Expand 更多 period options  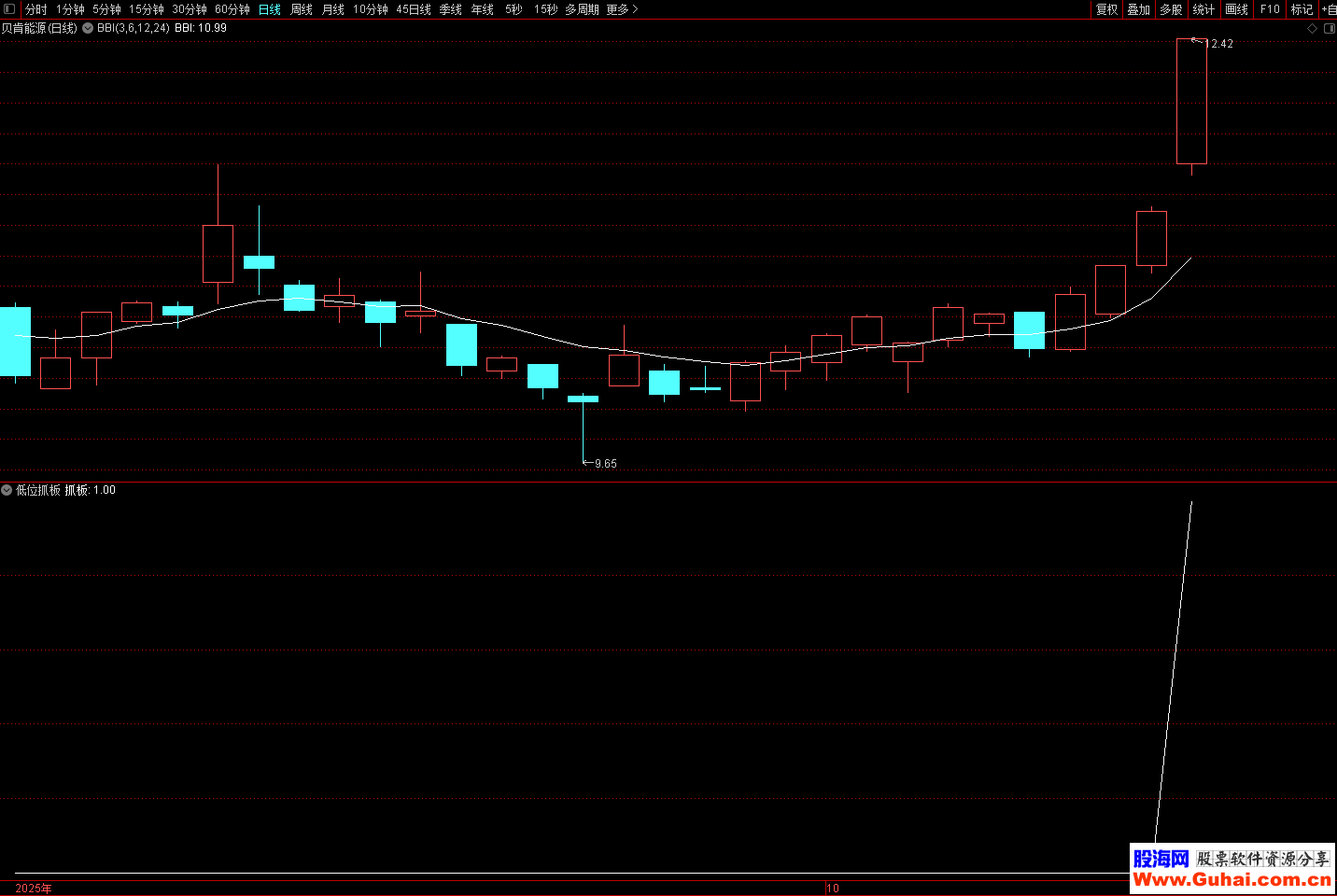[622, 9]
